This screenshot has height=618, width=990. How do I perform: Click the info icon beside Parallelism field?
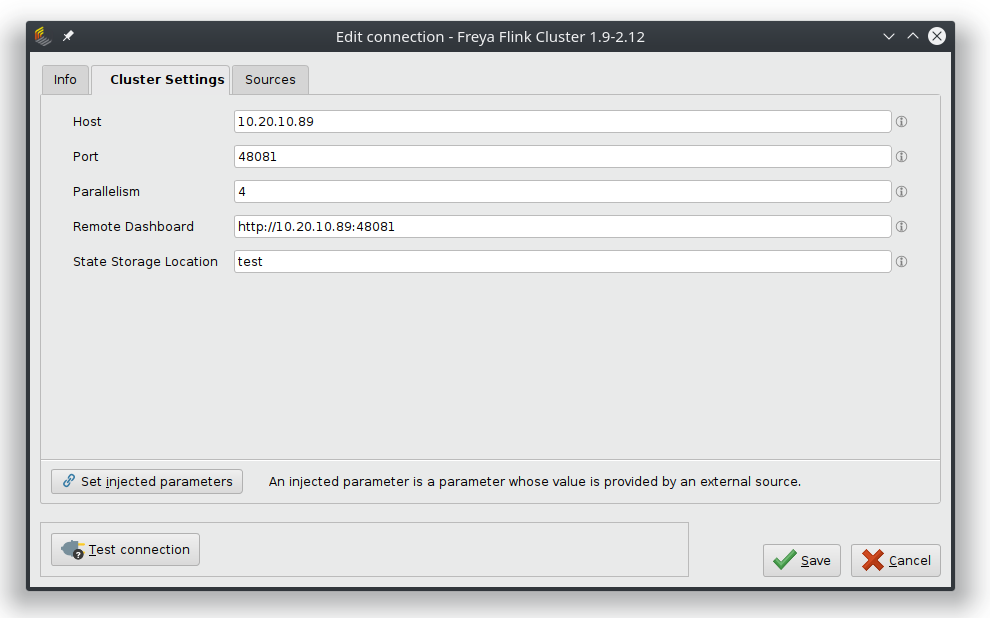point(901,192)
